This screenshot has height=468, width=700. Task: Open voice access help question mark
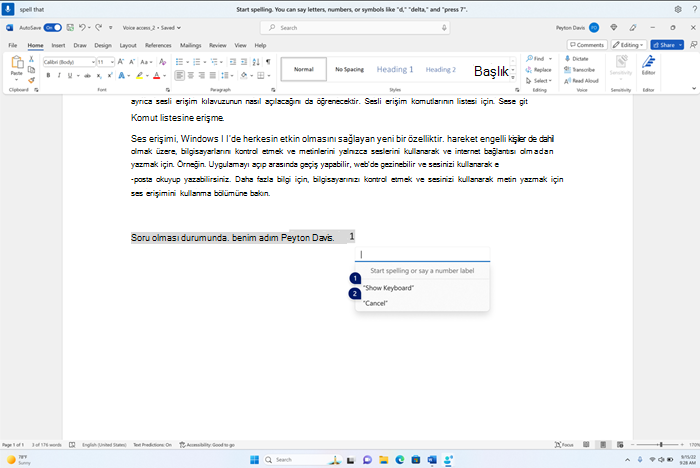pos(694,9)
